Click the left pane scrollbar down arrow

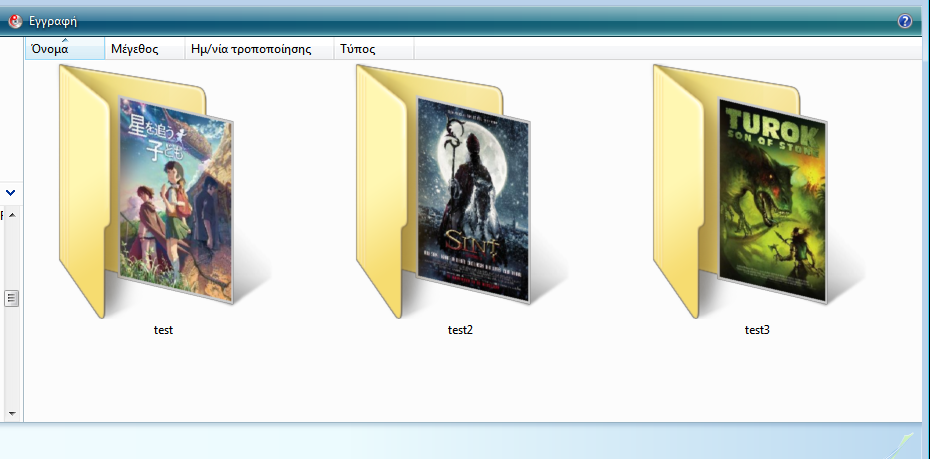[12, 413]
